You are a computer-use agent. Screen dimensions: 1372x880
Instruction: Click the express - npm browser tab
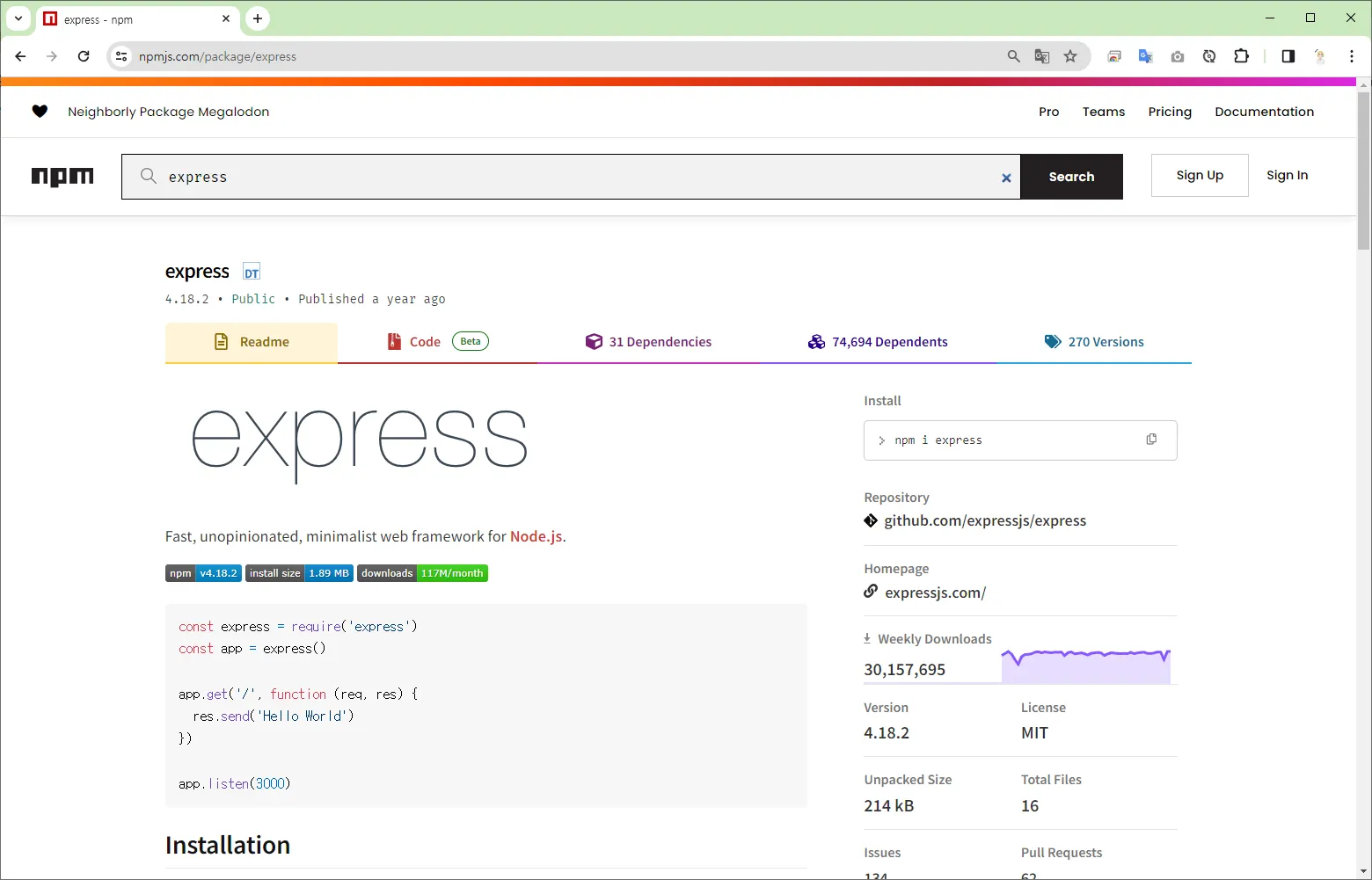point(136,18)
